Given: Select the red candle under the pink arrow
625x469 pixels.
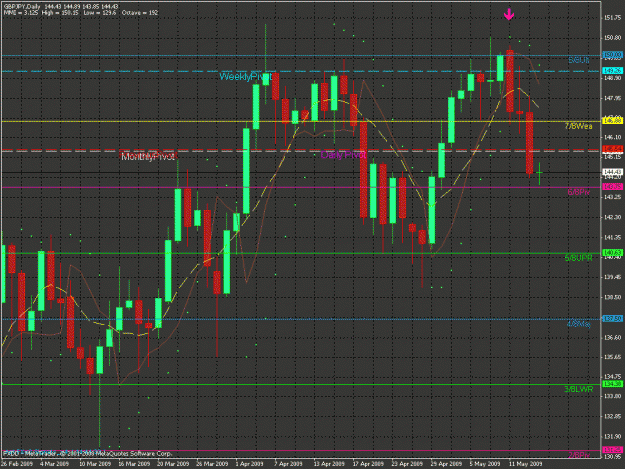Looking at the screenshot, I should [510, 81].
